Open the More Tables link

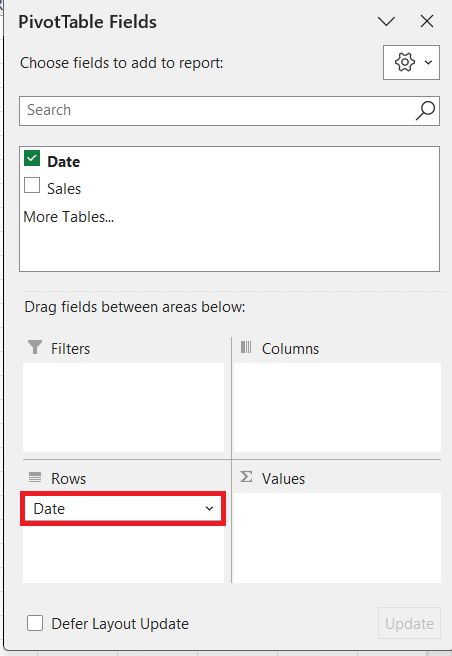tap(69, 217)
